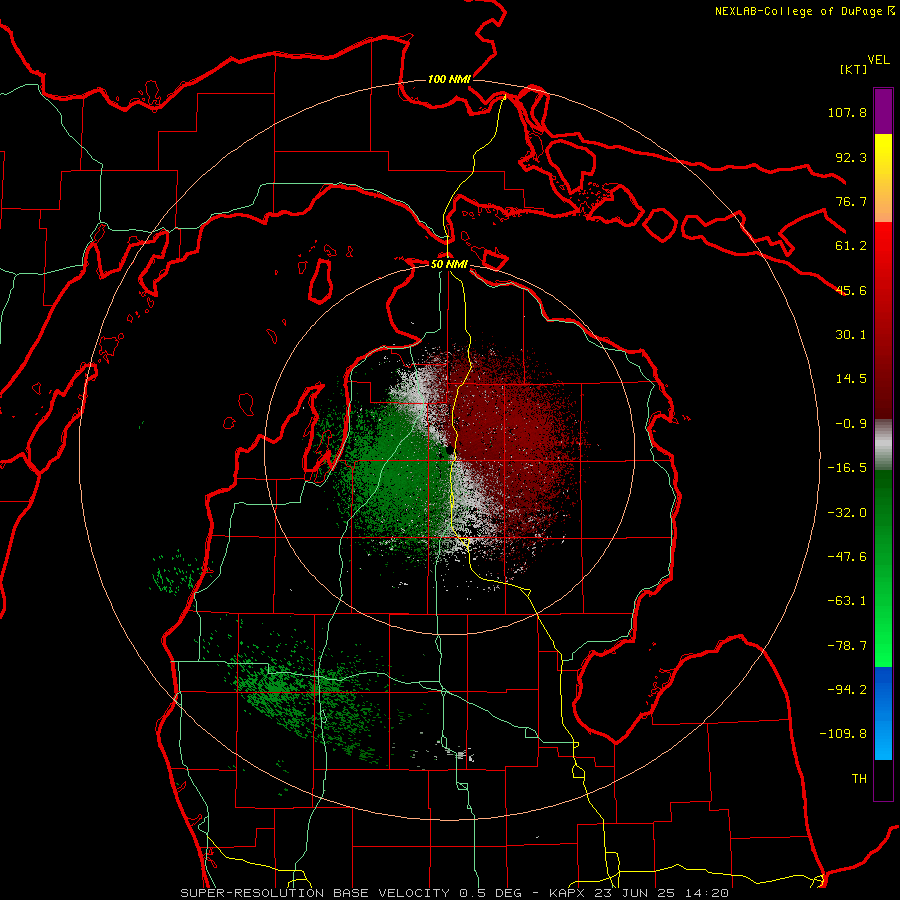Screen dimensions: 900x900
Task: Click the blue segment of the color bar
Action: (883, 713)
